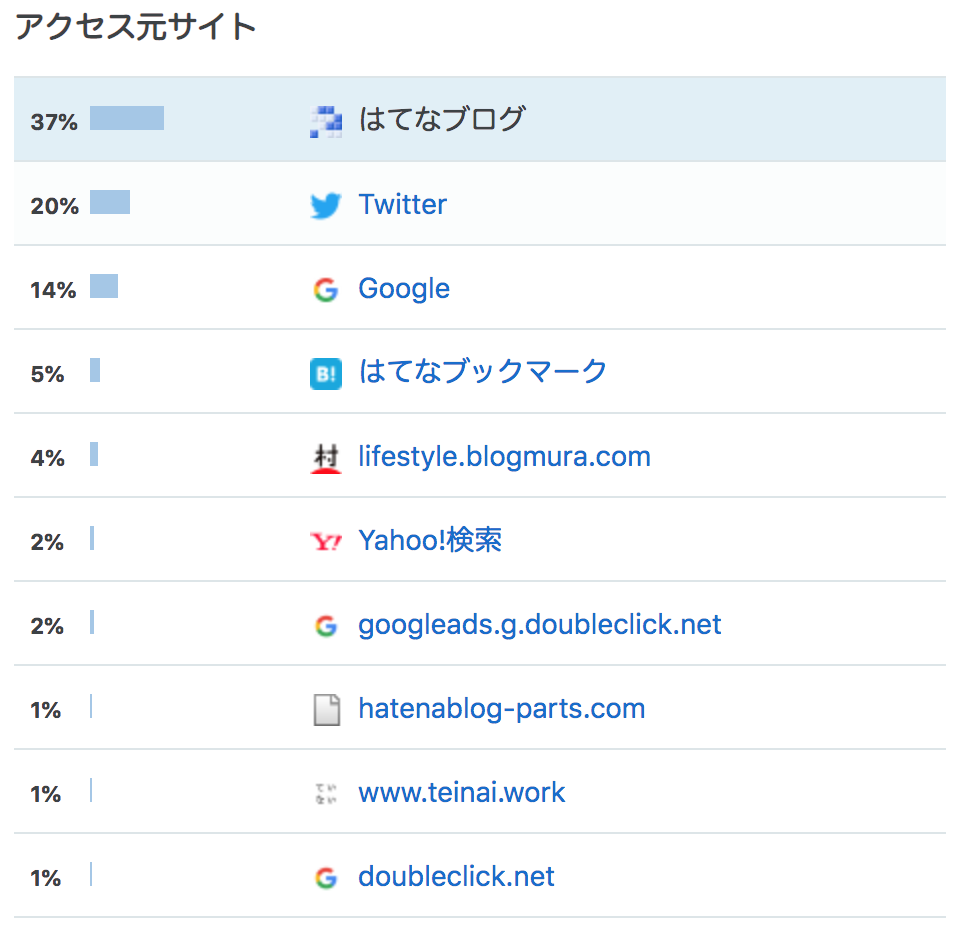Click the 37% bar for はてなブログ
Screen dimensions: 958x932
pos(127,118)
